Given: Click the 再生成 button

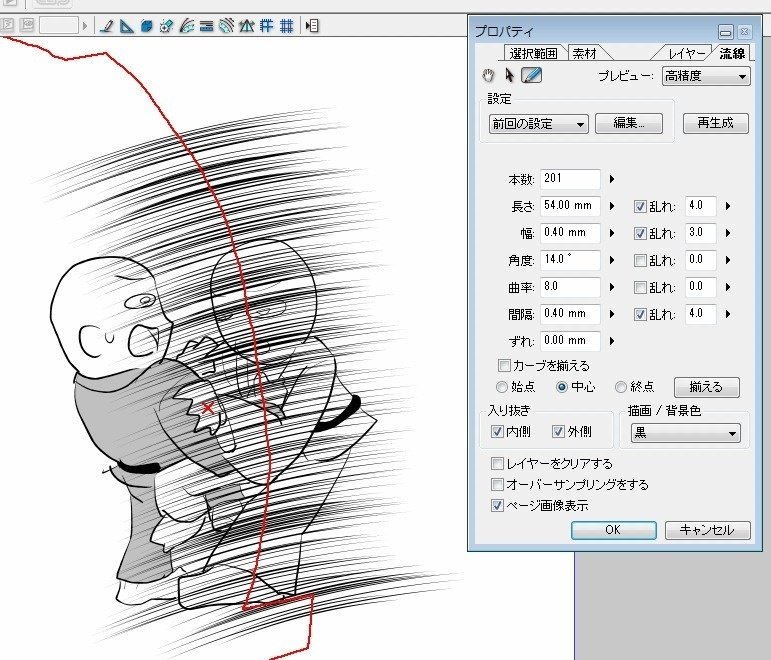Looking at the screenshot, I should tap(715, 123).
